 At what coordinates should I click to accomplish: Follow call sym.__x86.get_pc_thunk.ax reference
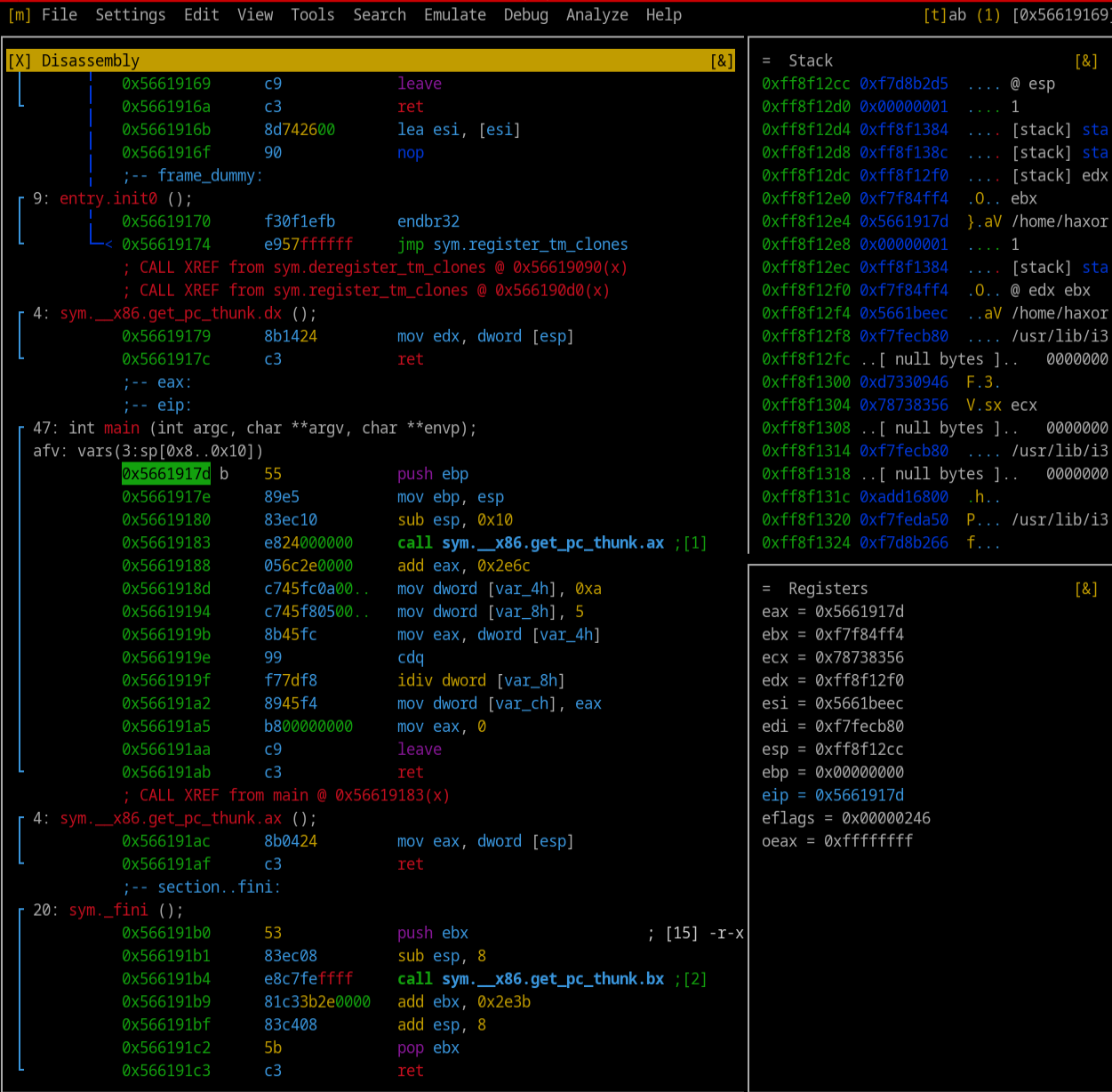552,543
